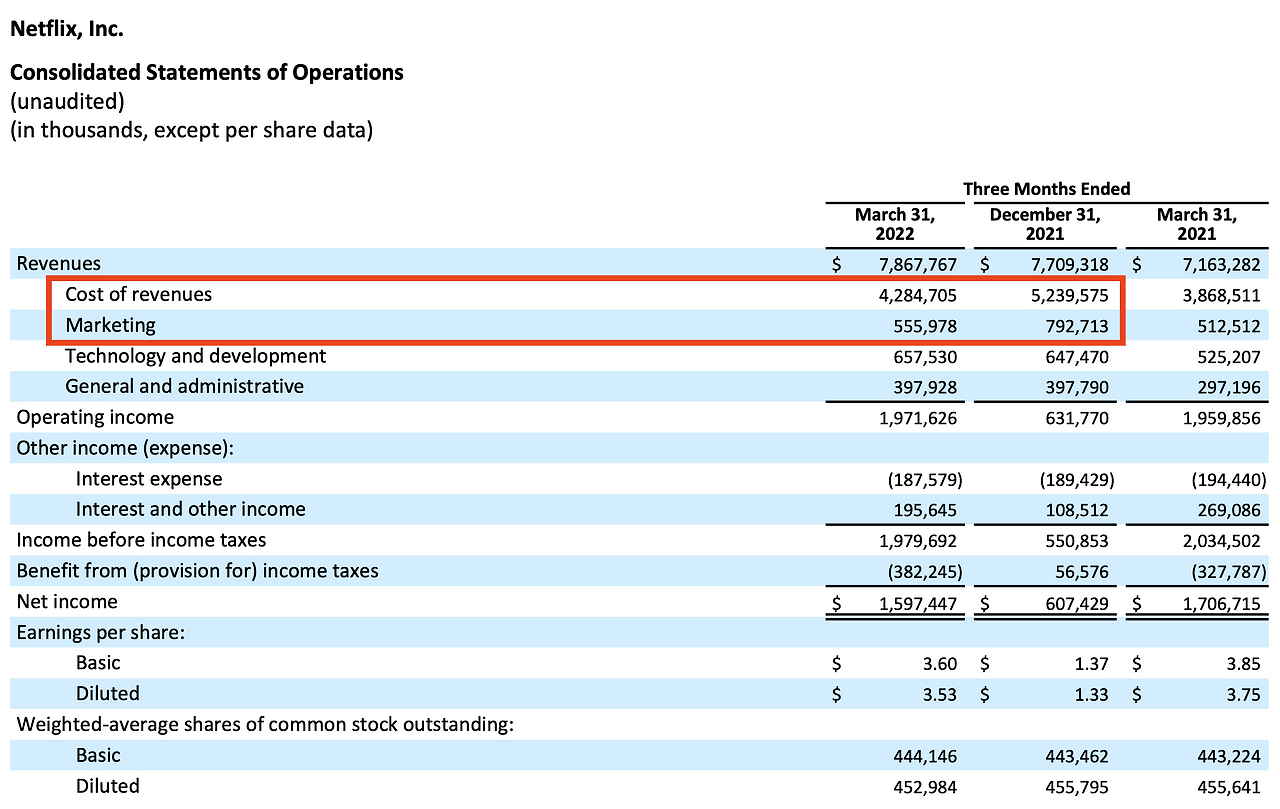Select the basic earnings per share value 3.60

(x=940, y=664)
